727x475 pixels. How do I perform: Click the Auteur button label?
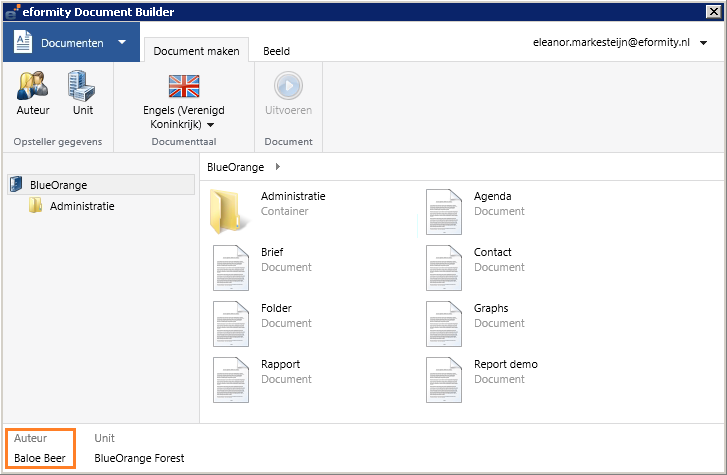pyautogui.click(x=33, y=110)
